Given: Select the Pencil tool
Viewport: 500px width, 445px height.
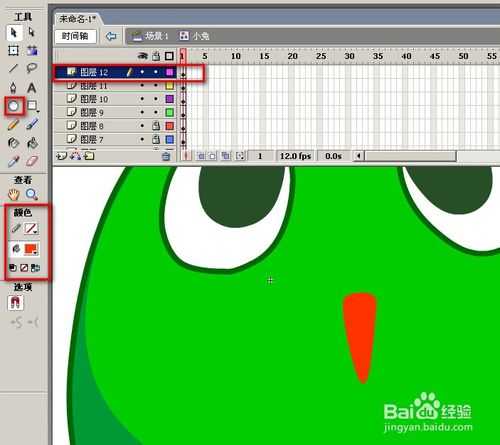Looking at the screenshot, I should [x=13, y=125].
